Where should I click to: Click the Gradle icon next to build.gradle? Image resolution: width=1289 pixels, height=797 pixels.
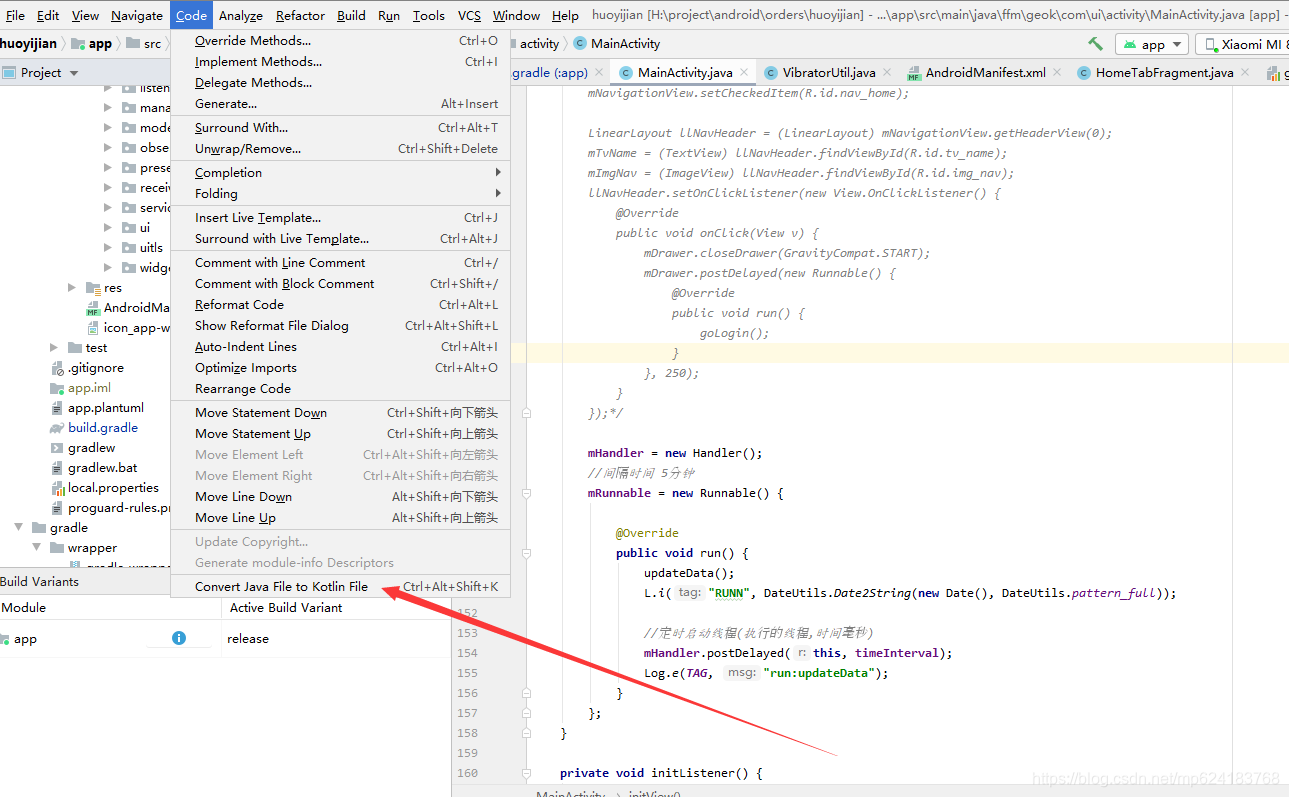click(58, 427)
